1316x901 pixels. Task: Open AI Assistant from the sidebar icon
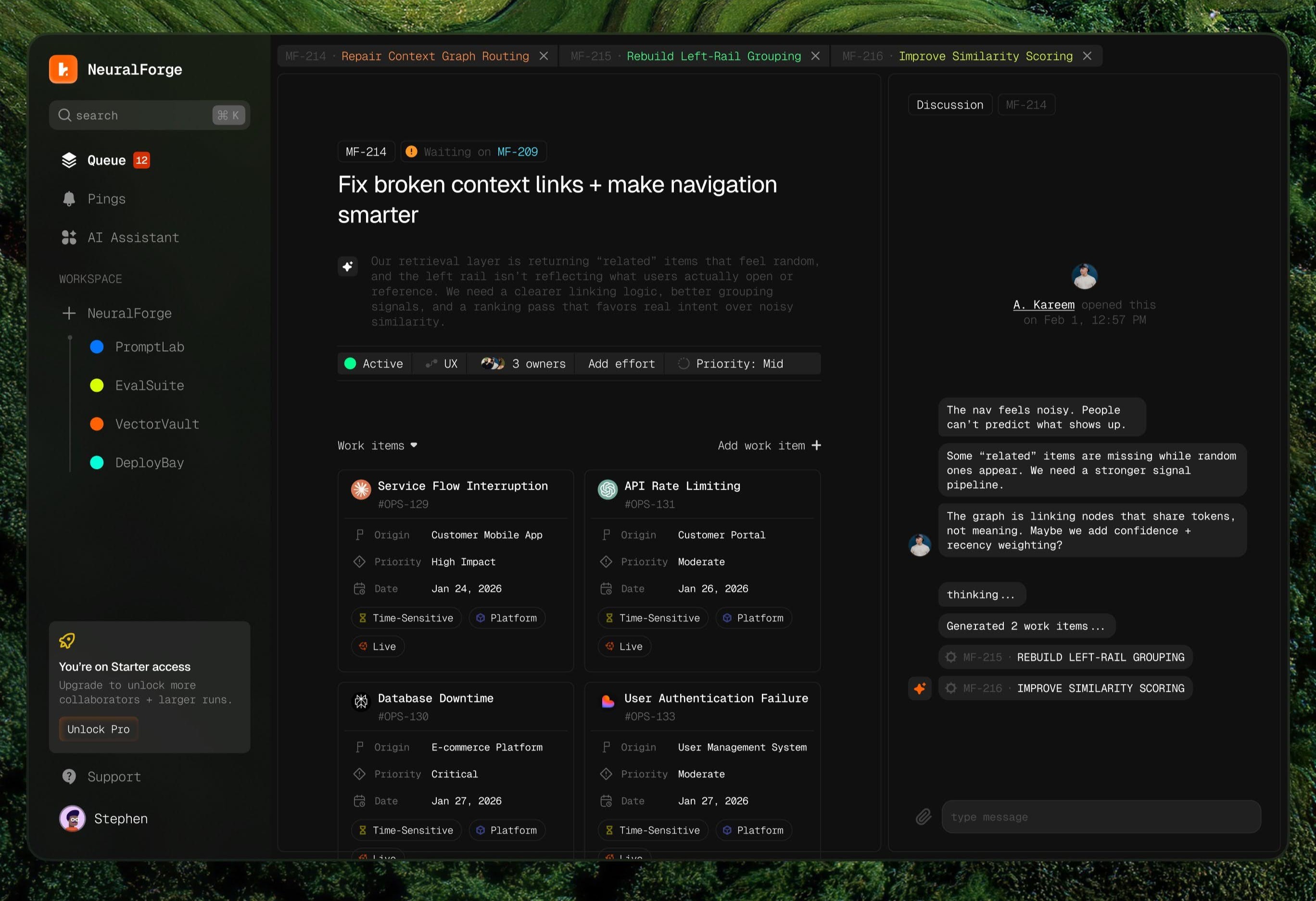tap(69, 237)
